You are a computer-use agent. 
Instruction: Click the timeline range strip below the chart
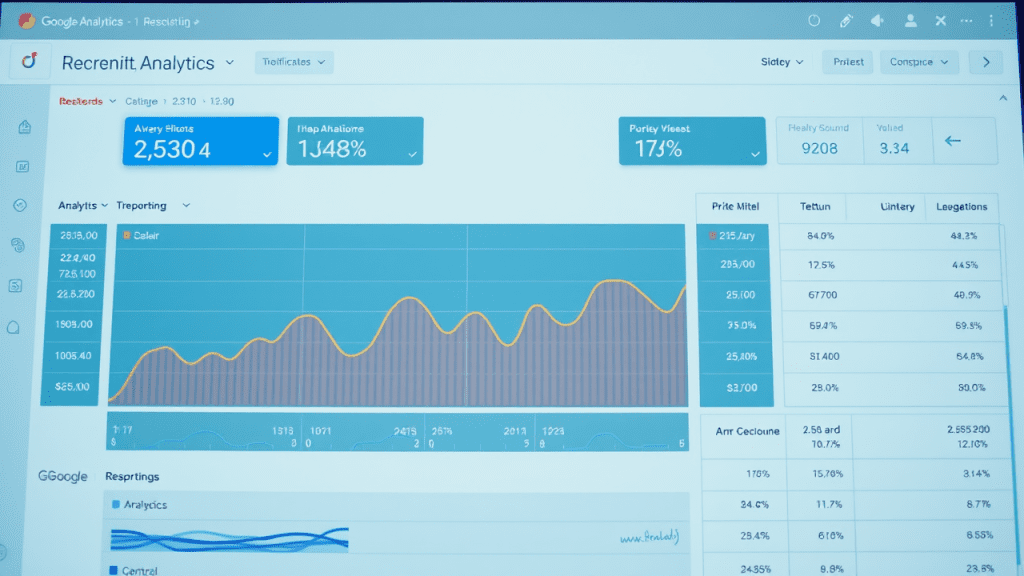point(397,432)
